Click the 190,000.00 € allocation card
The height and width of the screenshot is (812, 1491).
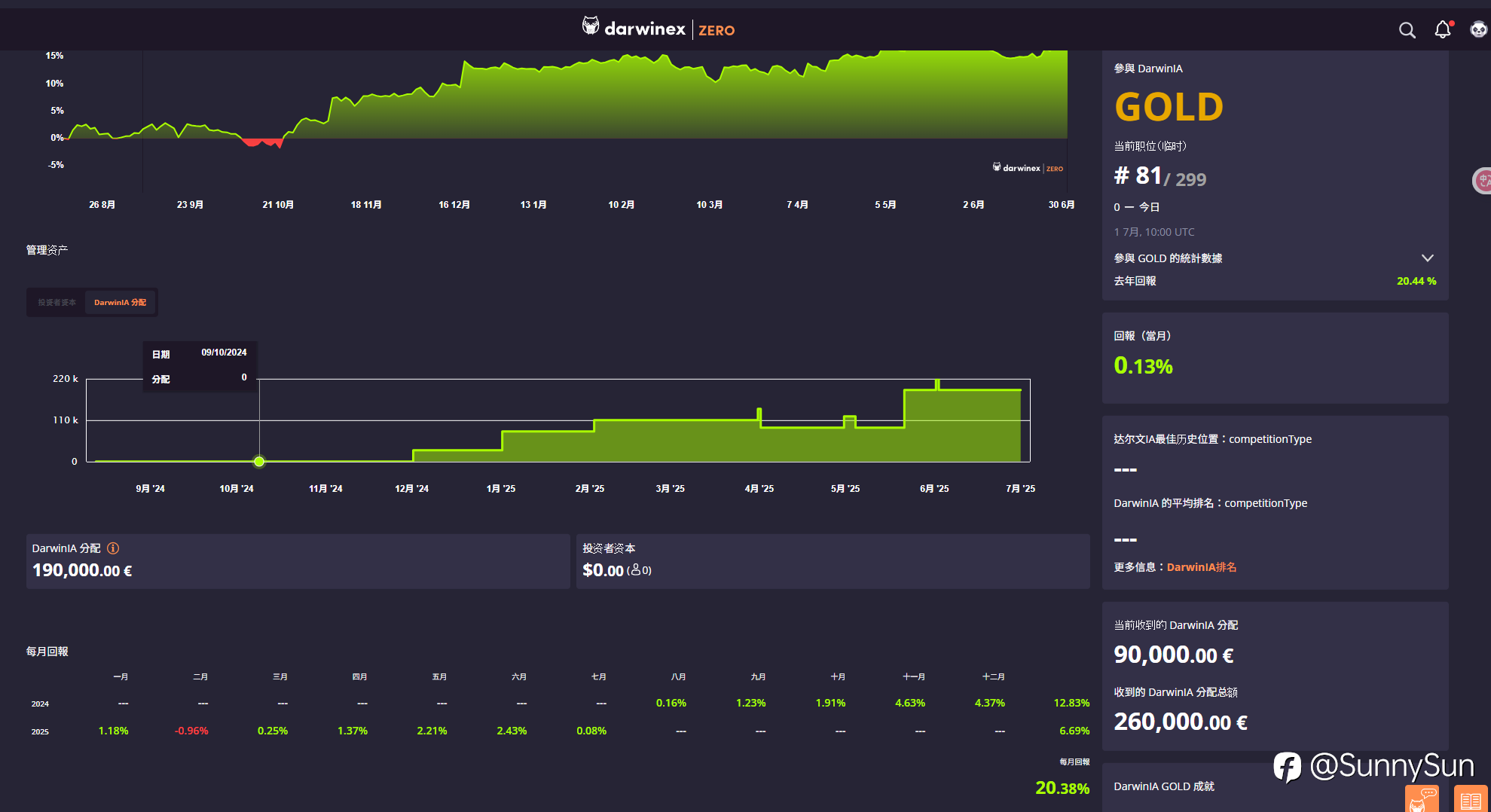[x=298, y=561]
